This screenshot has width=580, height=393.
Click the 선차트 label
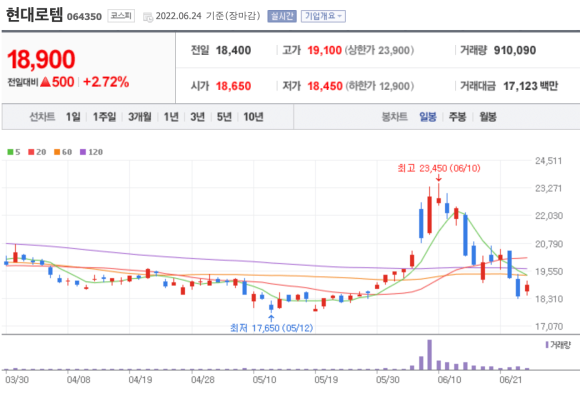[x=42, y=117]
